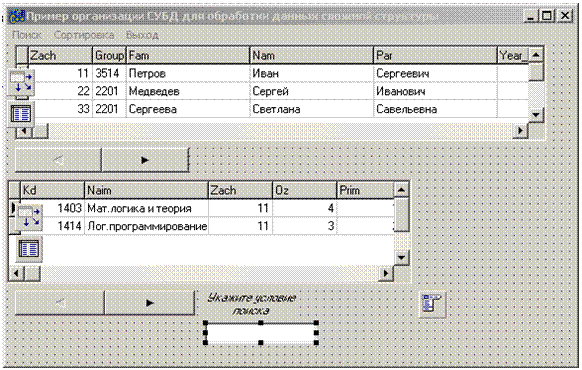Click the application icon in the title bar
The width and height of the screenshot is (582, 370).
(x=17, y=17)
